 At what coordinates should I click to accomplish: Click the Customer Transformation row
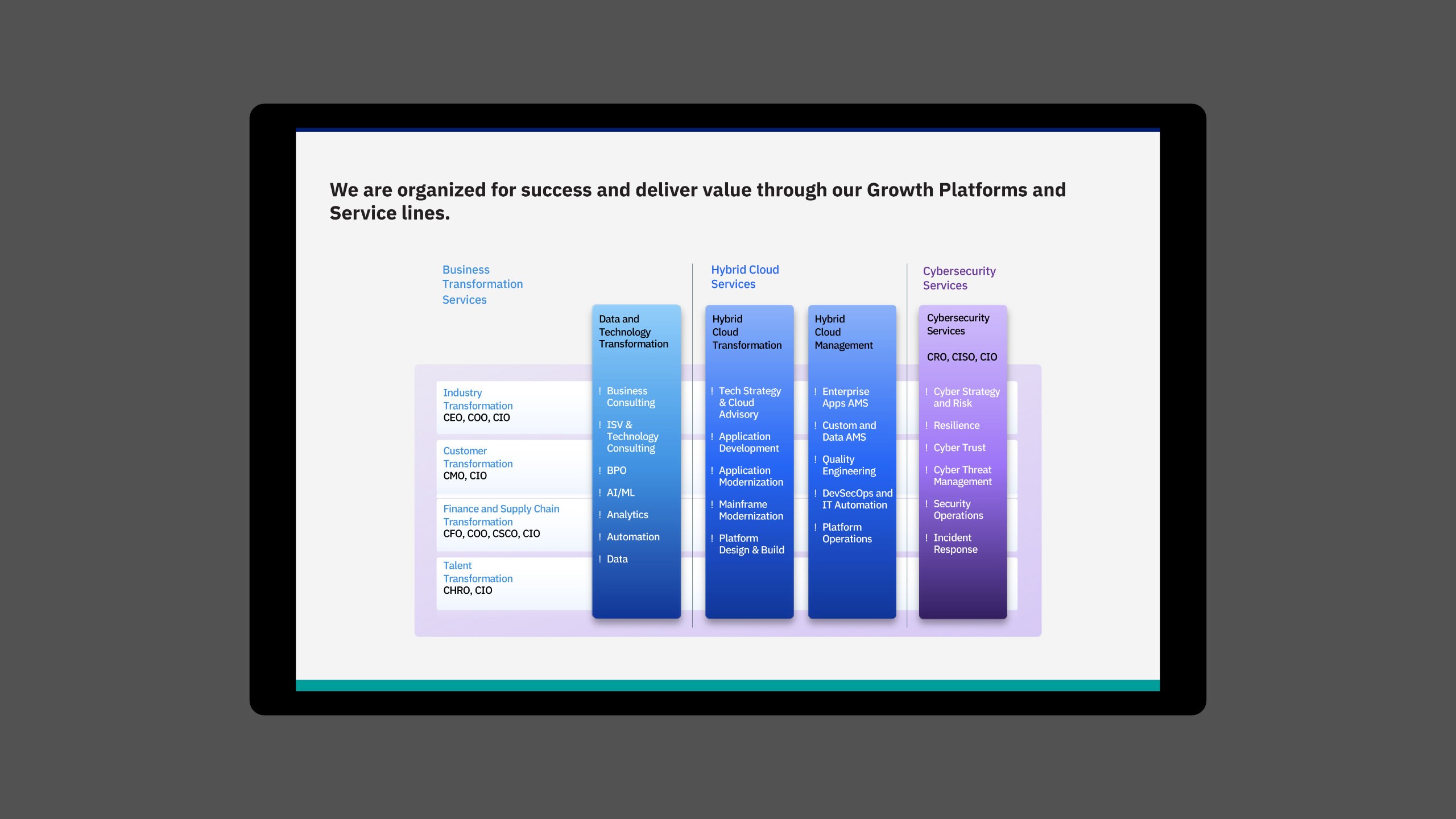tap(478, 463)
